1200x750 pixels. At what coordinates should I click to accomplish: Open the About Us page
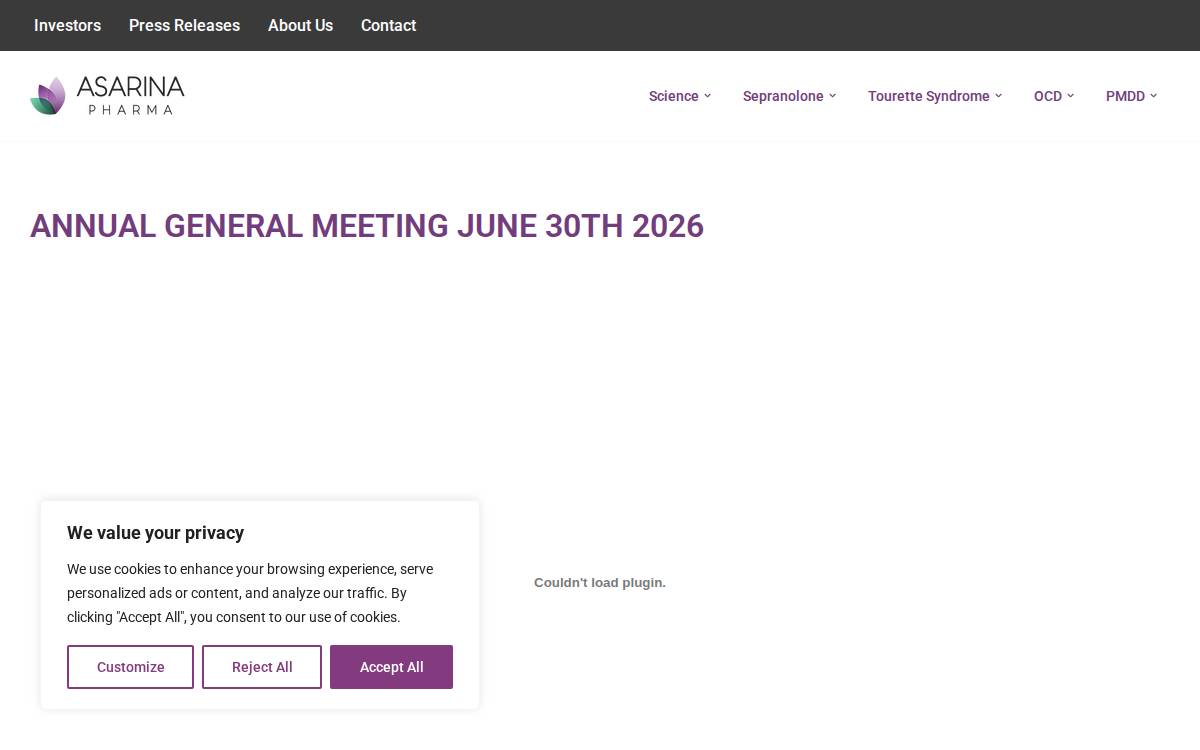pos(300,25)
